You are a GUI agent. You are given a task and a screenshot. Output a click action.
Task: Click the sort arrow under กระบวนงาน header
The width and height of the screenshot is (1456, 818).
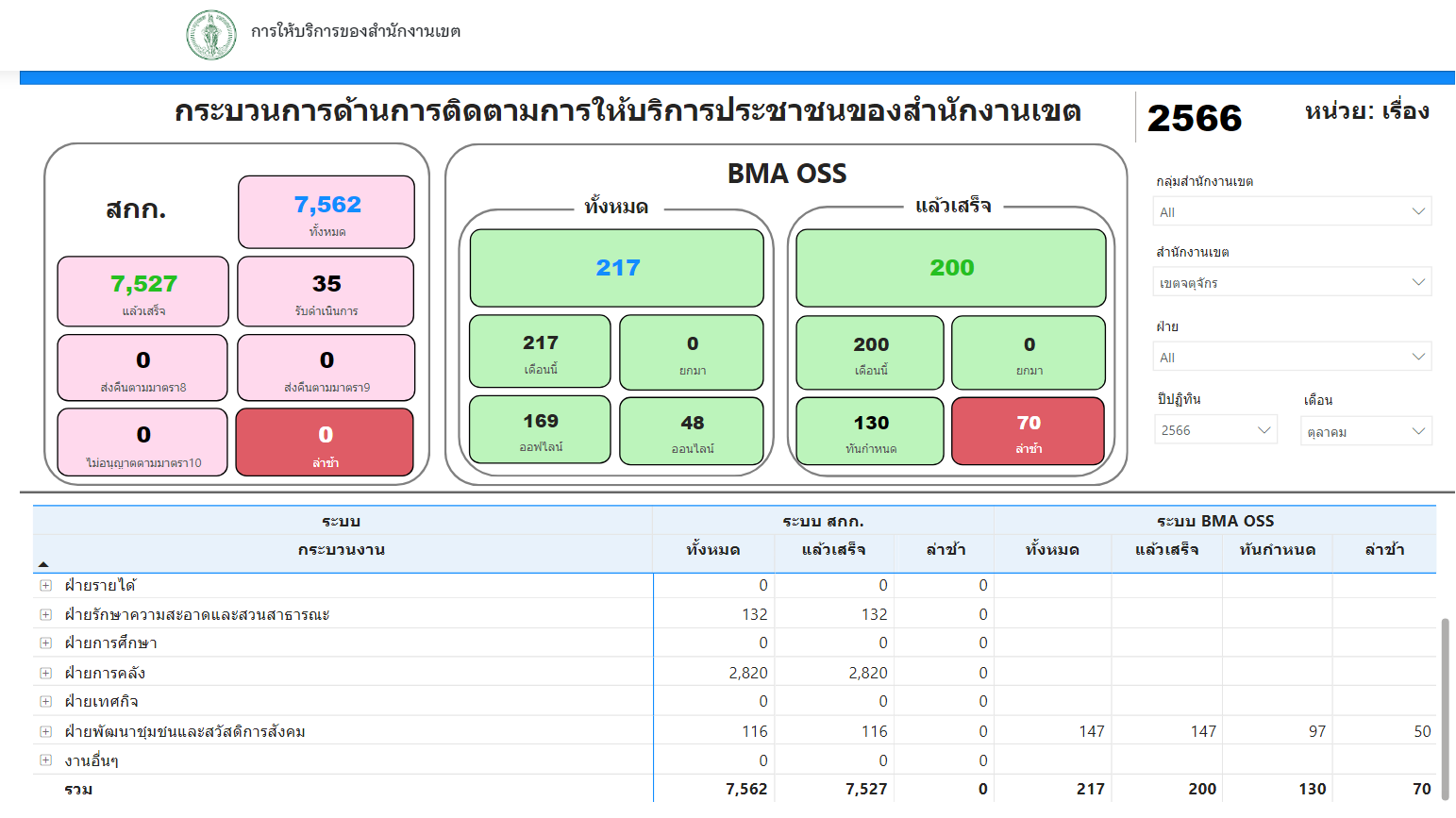point(43,564)
